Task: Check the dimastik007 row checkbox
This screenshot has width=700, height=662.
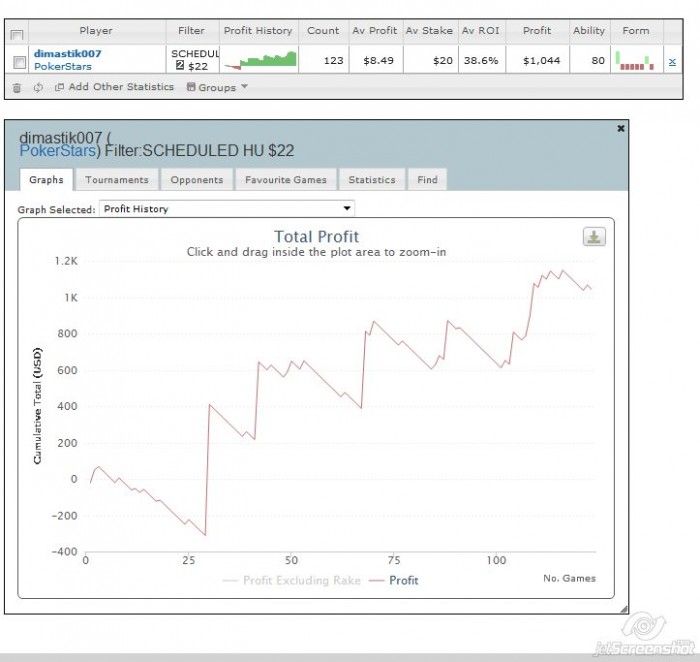Action: [19, 62]
